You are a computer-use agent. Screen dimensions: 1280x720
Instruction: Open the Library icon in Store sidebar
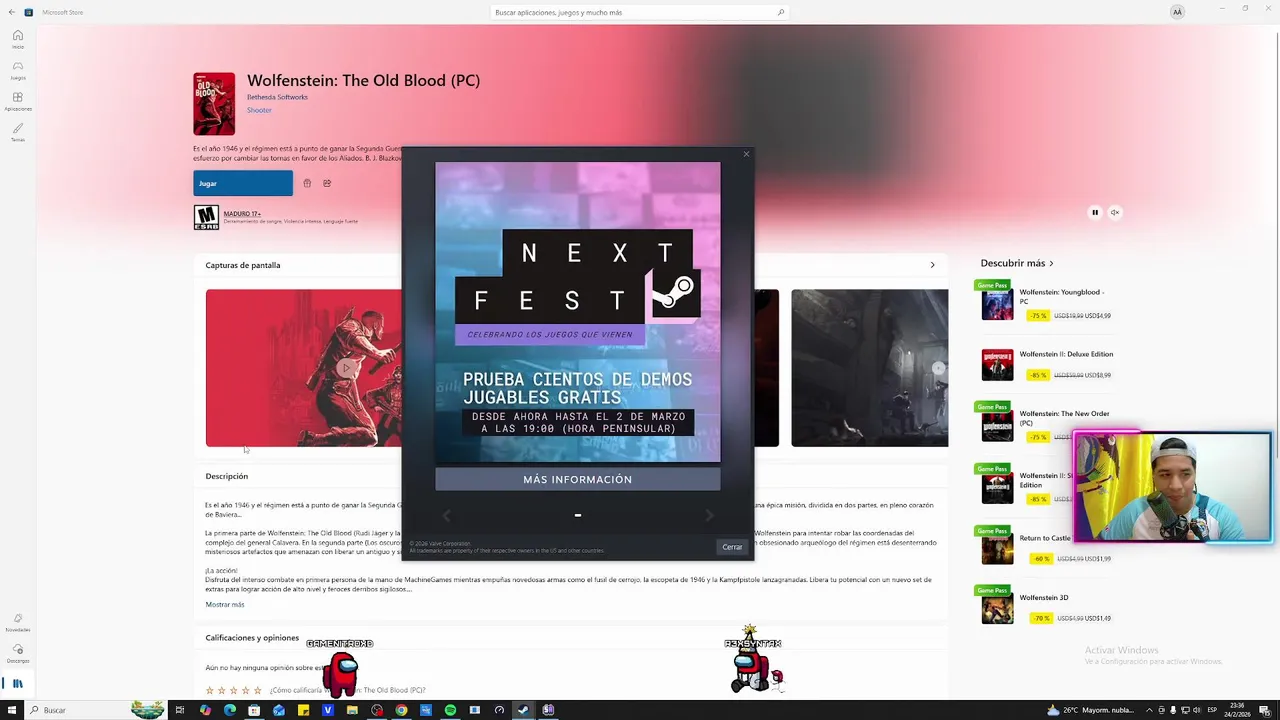click(x=18, y=684)
